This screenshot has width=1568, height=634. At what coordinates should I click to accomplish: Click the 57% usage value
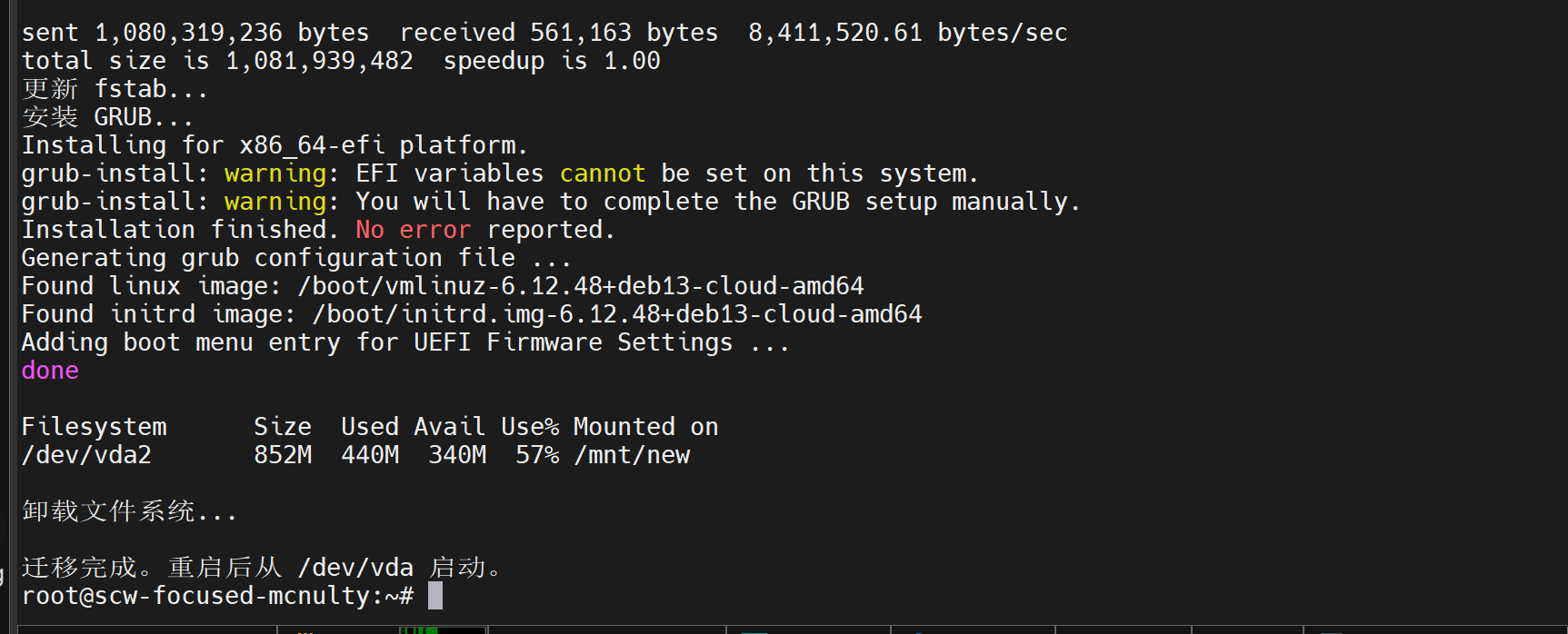click(x=536, y=455)
